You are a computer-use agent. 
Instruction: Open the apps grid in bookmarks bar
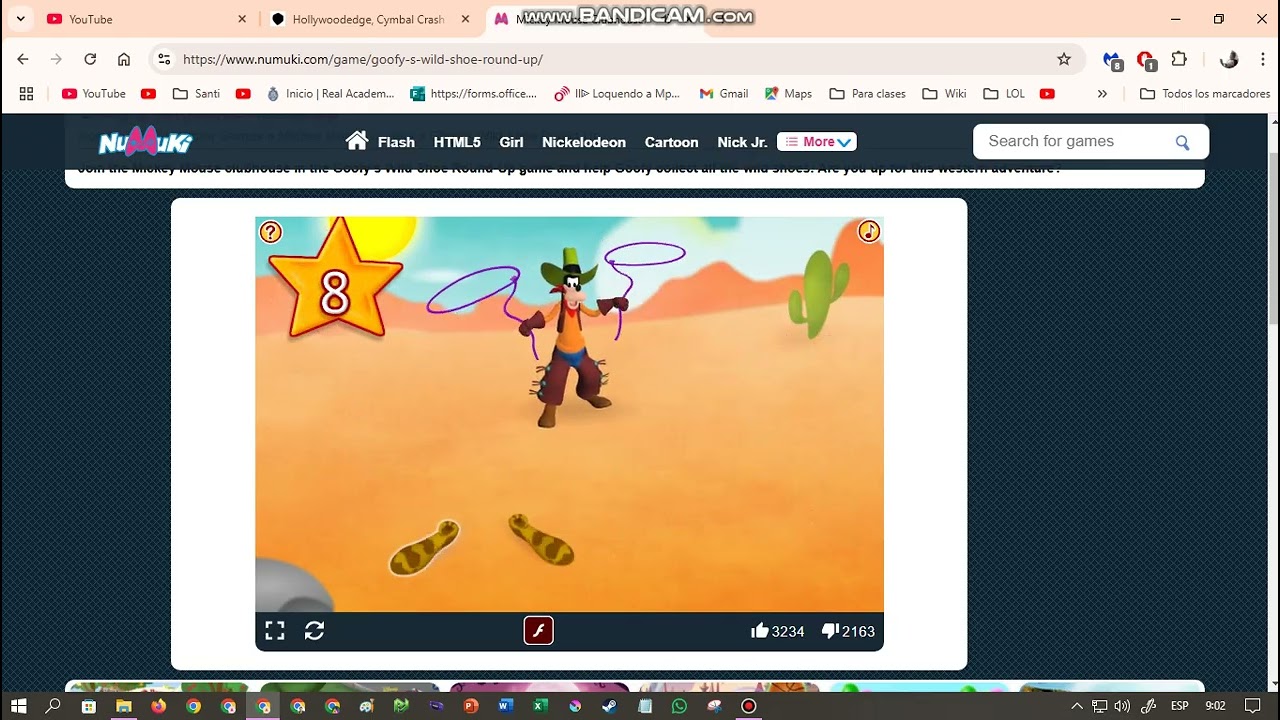click(x=26, y=93)
